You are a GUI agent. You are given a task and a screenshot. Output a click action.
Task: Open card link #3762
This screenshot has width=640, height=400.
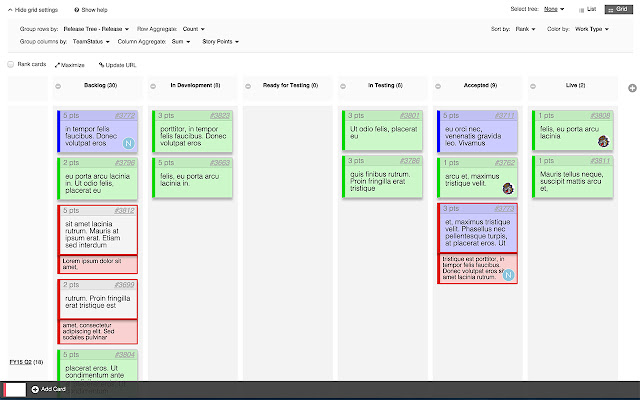(505, 162)
